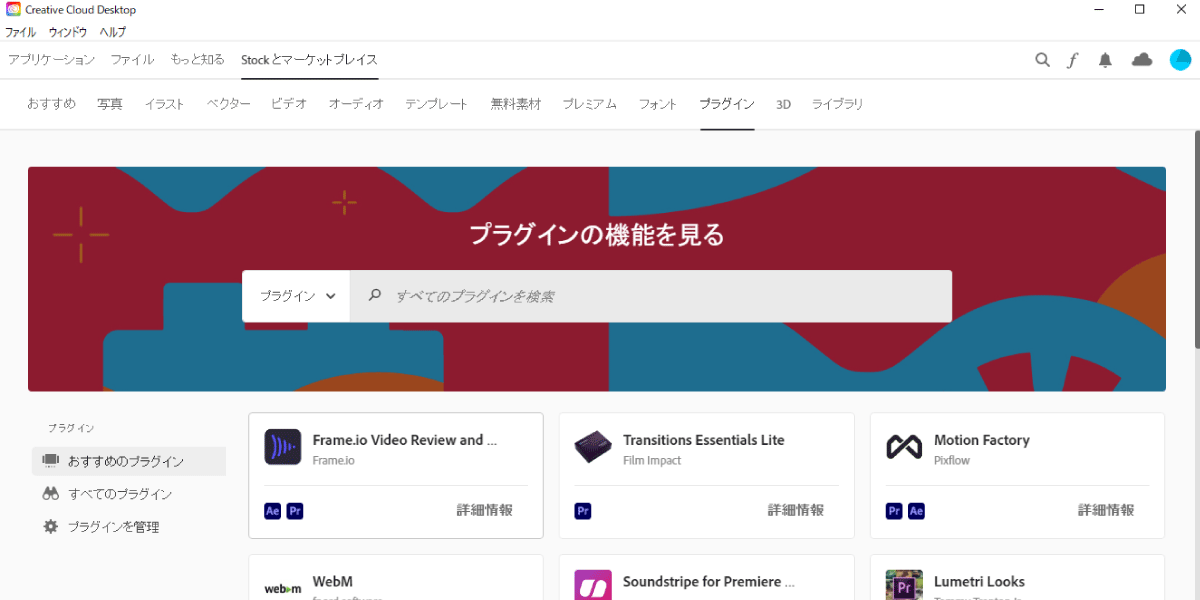Click the gear icon for managing plugins
This screenshot has height=600, width=1200.
pos(51,526)
